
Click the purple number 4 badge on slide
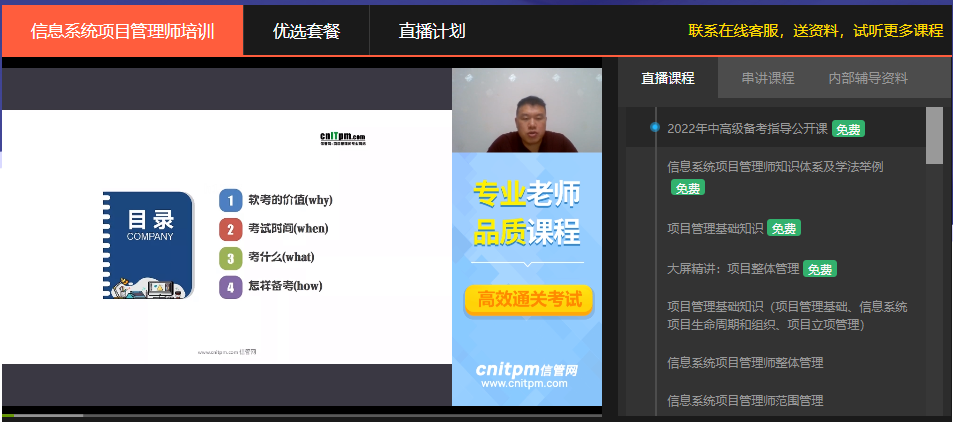coord(230,287)
